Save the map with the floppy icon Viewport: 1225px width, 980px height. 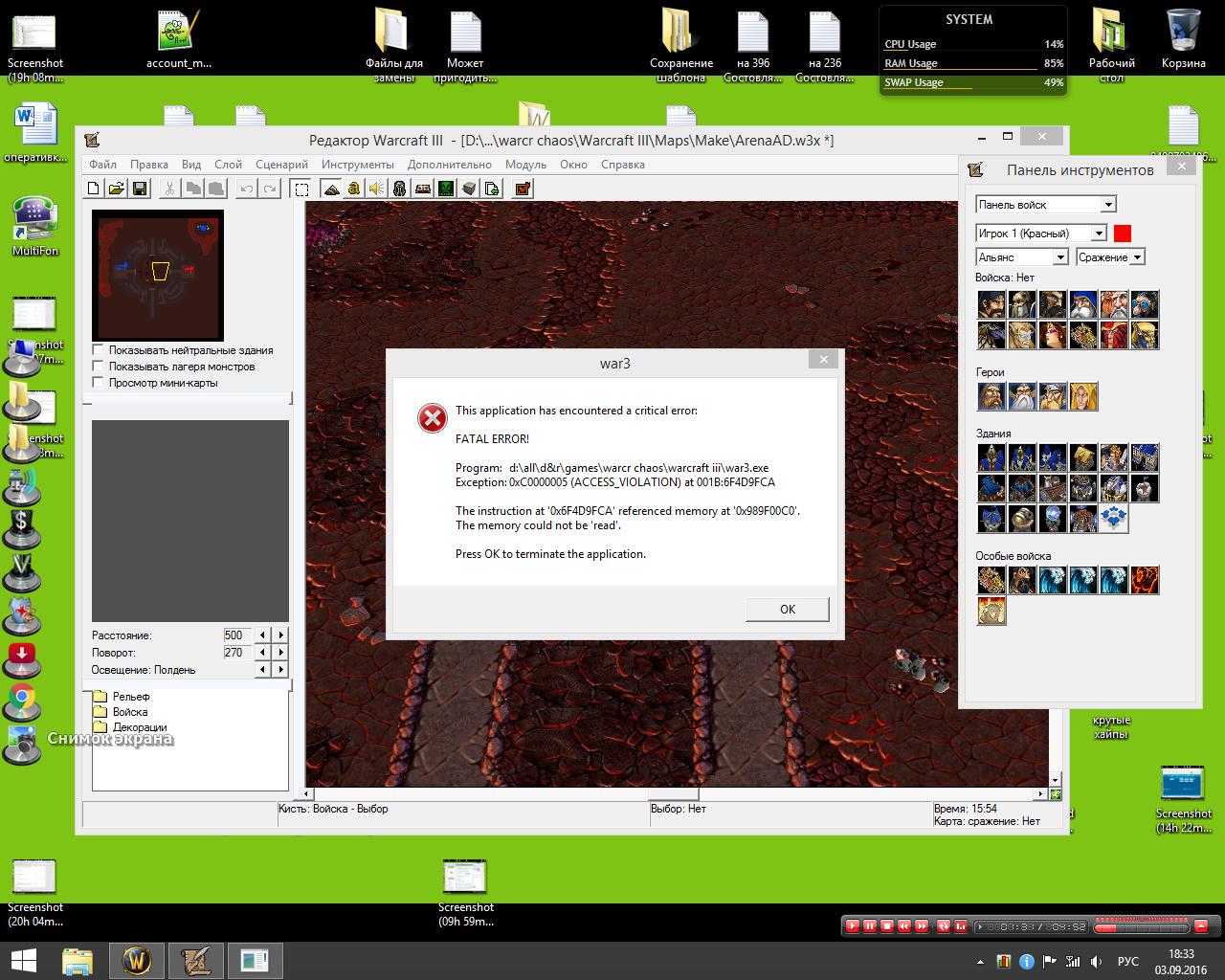[139, 189]
